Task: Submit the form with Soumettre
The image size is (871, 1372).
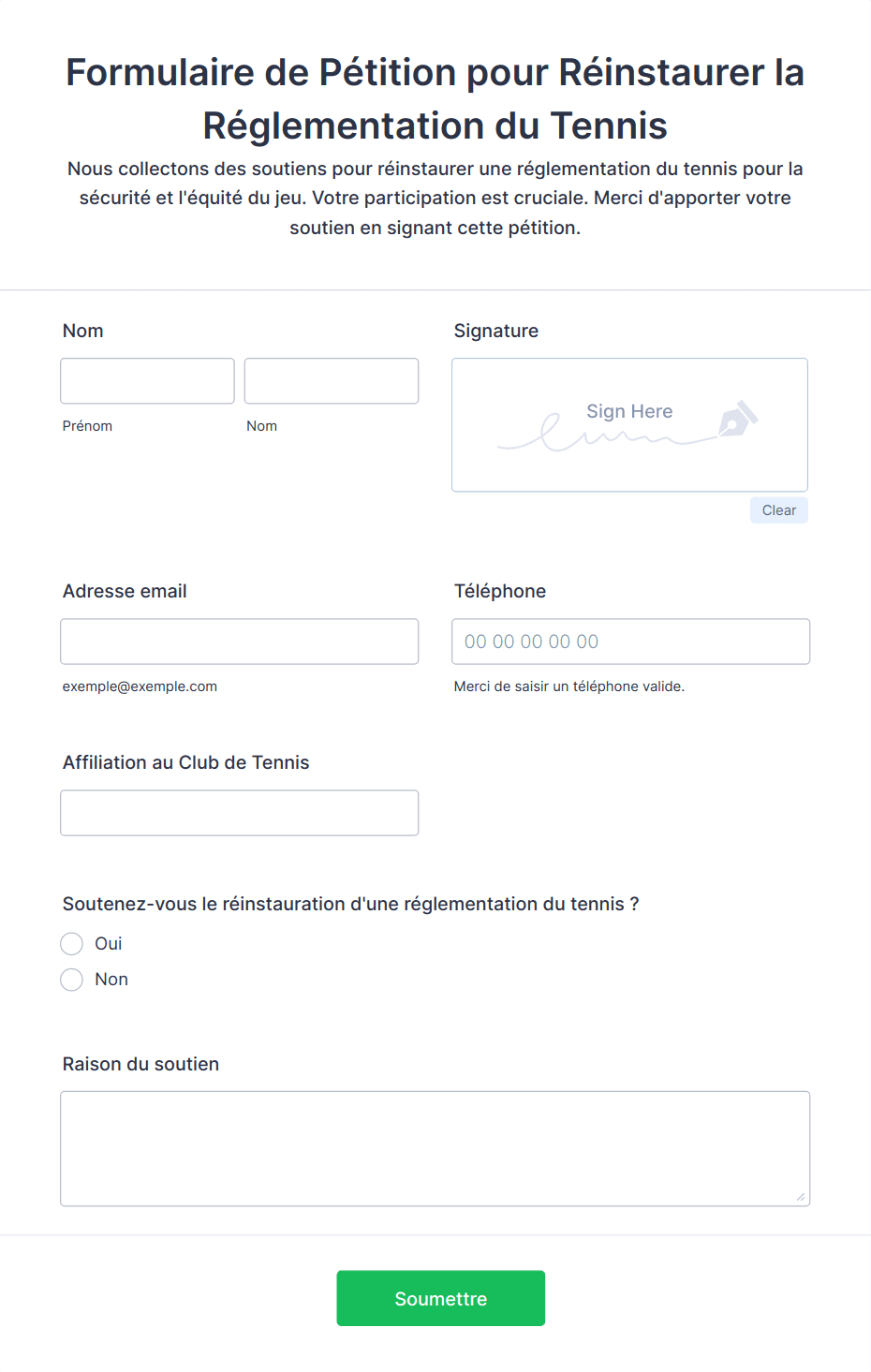Action: point(441,1298)
